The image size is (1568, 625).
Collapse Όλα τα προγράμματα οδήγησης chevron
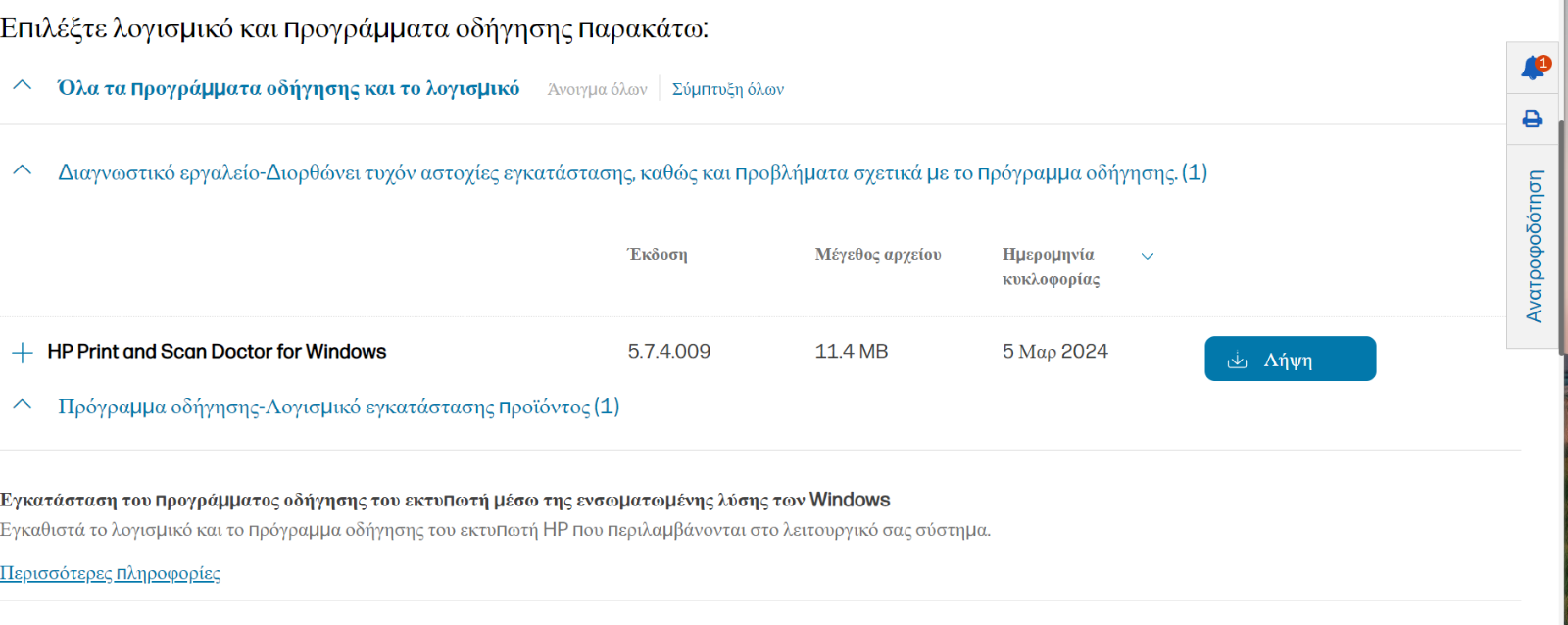(x=23, y=85)
